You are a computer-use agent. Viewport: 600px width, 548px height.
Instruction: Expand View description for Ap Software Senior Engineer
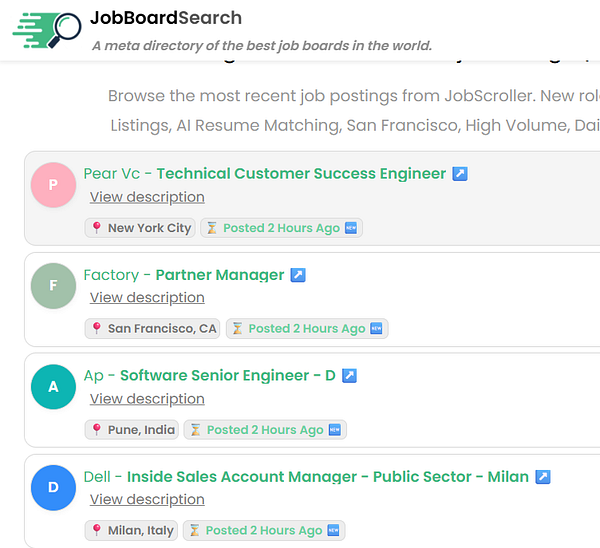tap(147, 399)
